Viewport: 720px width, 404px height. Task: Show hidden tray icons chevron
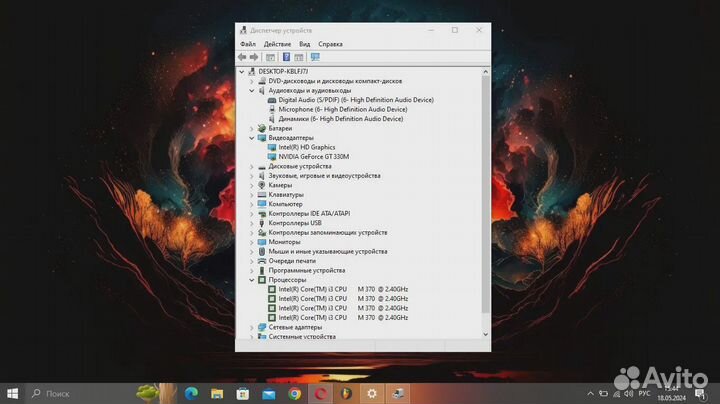click(591, 394)
